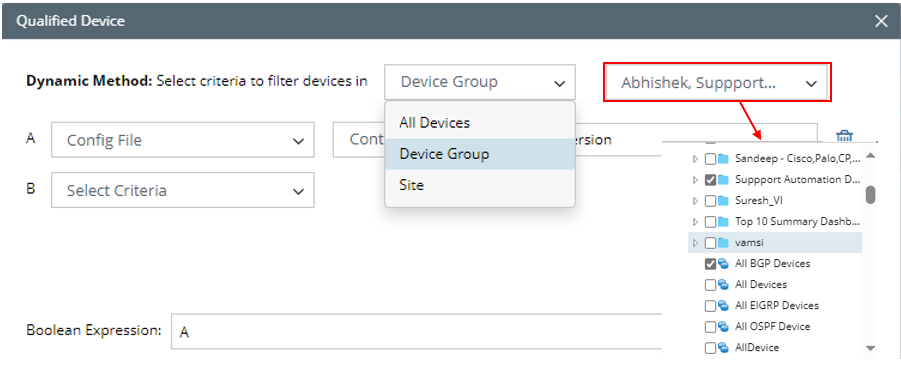Click the All EIGRP Devices group icon
The width and height of the screenshot is (901, 376).
click(723, 305)
